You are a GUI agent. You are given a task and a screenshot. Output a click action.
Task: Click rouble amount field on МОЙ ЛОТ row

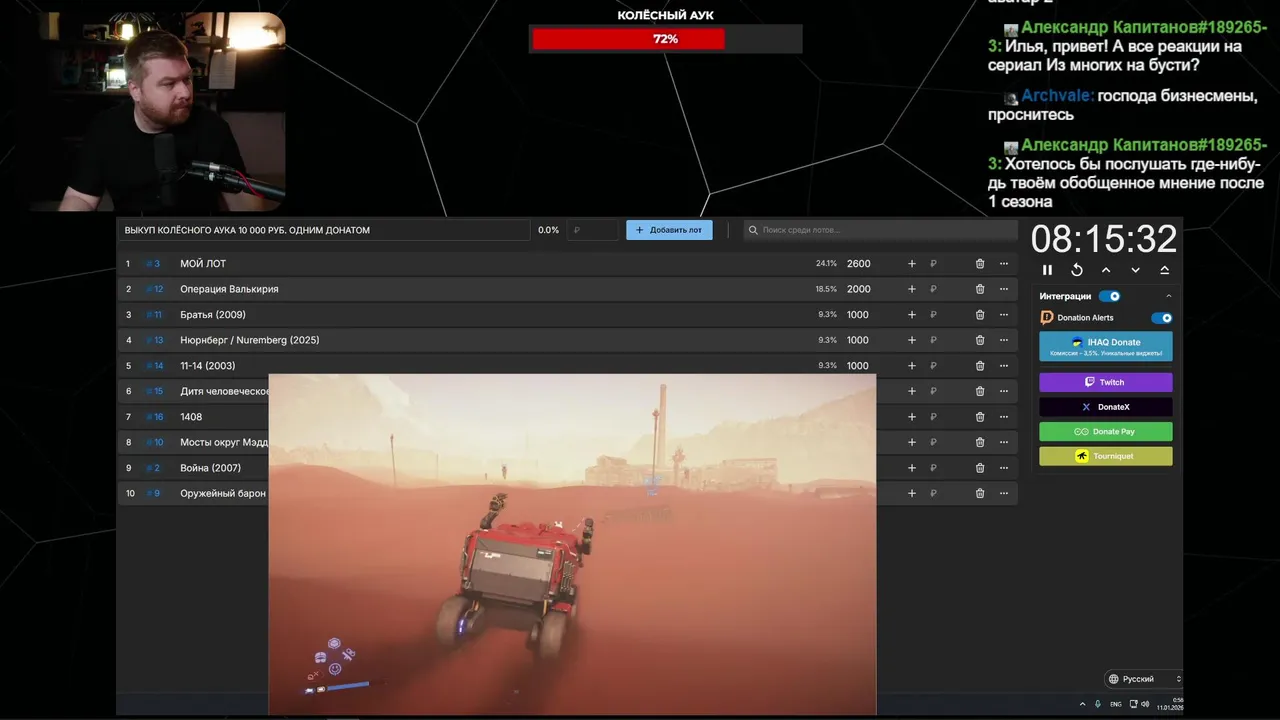pos(945,264)
